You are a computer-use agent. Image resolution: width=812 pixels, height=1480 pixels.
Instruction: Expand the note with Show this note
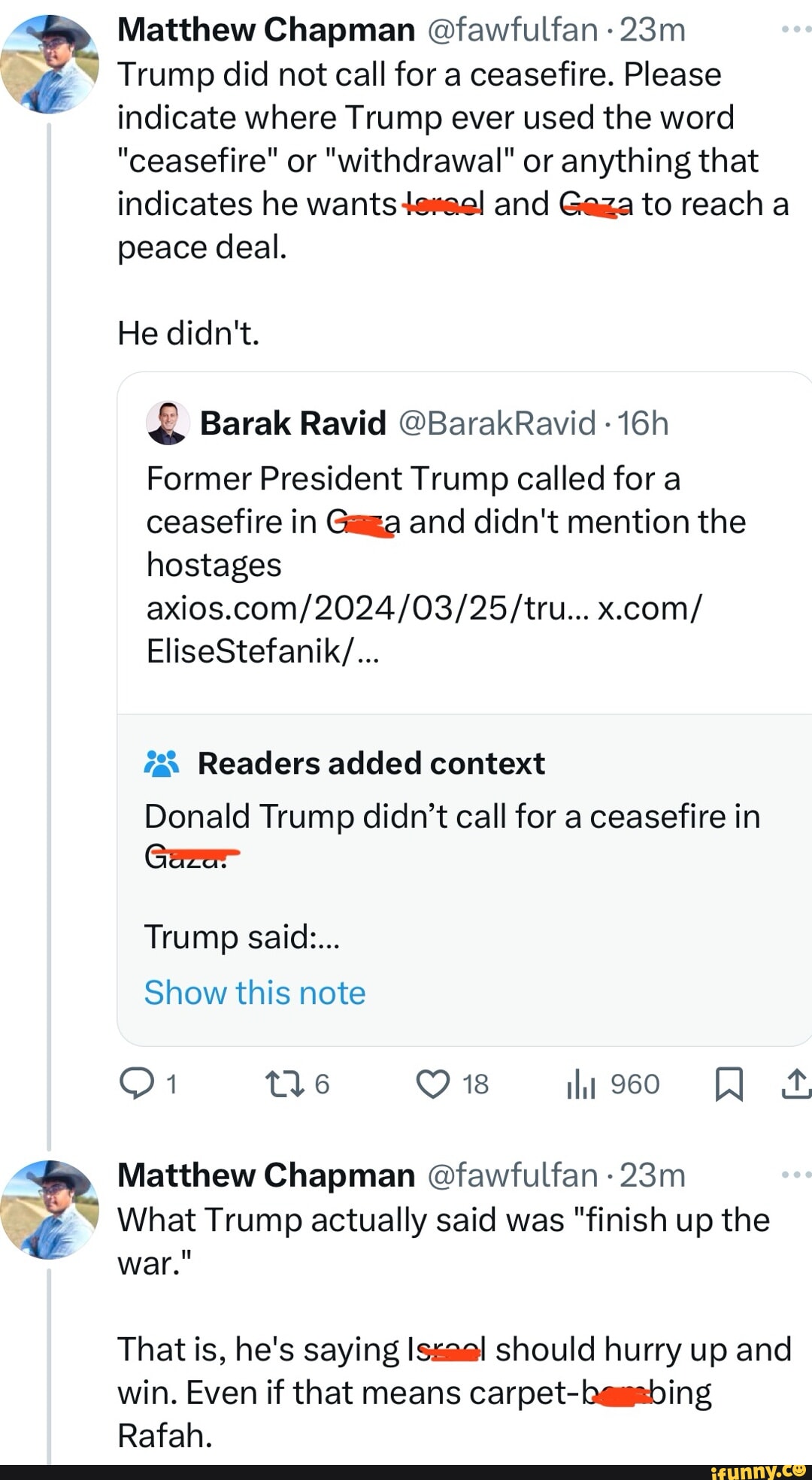(255, 993)
